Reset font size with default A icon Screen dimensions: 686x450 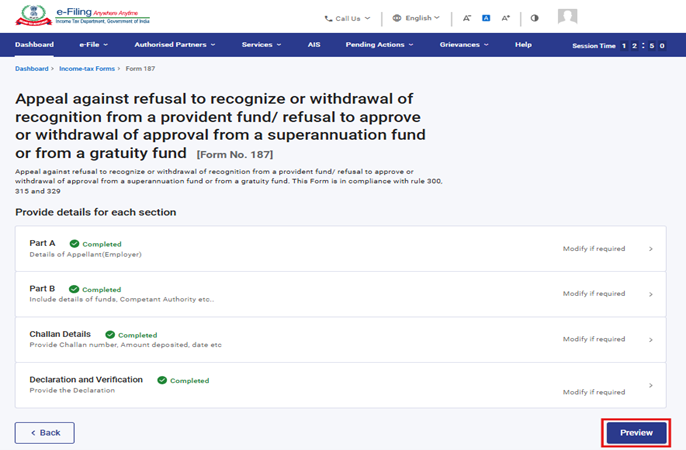coord(486,18)
